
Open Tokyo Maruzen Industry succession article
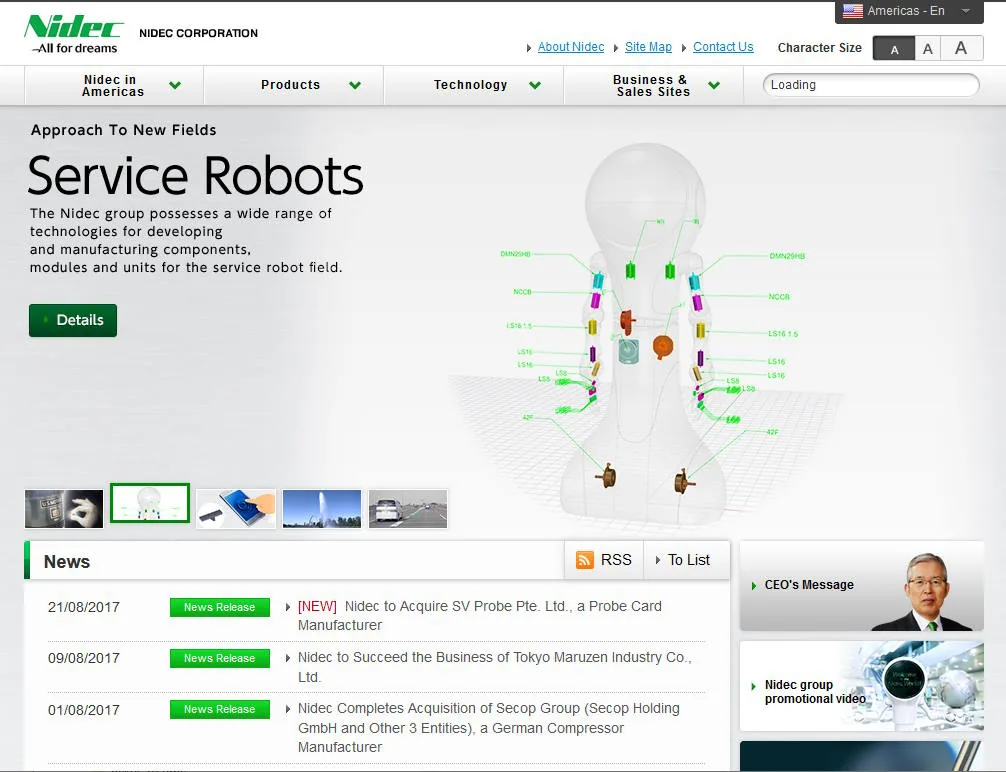coord(495,667)
